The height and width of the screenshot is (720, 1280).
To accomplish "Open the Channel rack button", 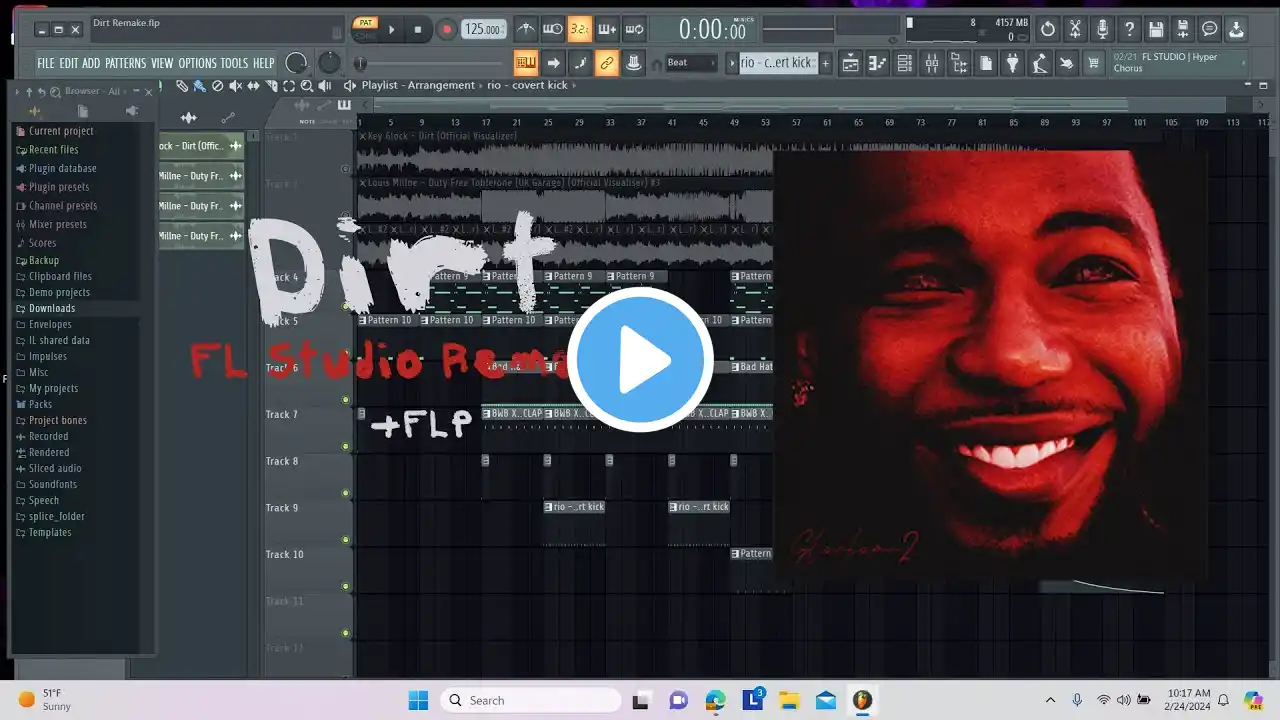I will click(x=904, y=64).
